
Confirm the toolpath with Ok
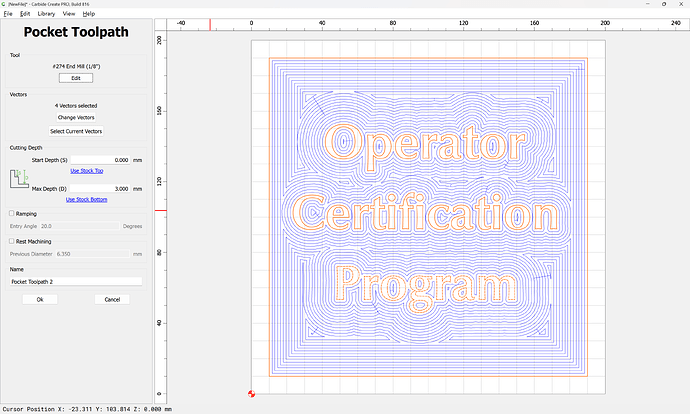(x=40, y=300)
